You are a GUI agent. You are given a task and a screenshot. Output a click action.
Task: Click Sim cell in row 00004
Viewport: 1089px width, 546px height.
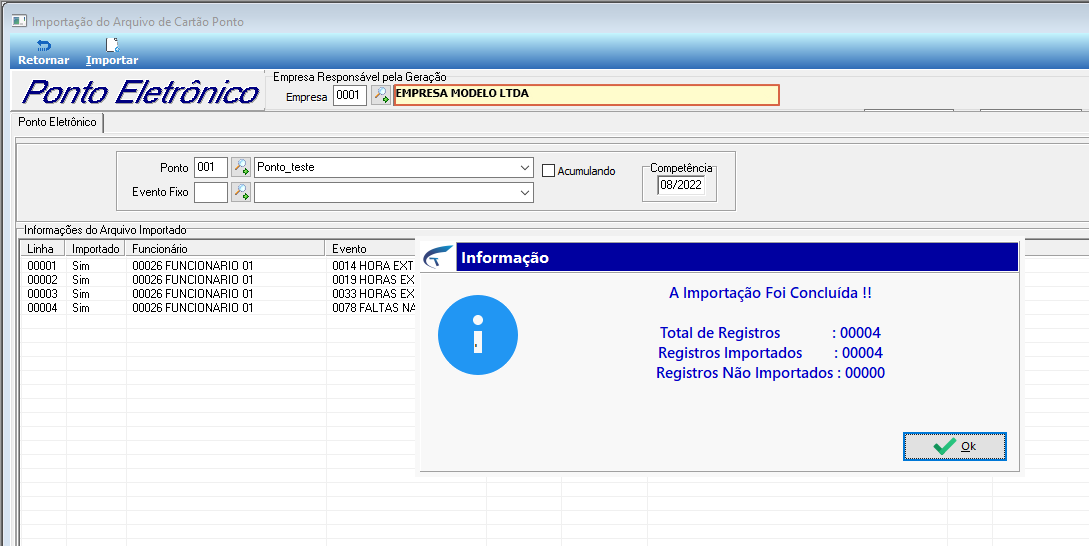[81, 308]
